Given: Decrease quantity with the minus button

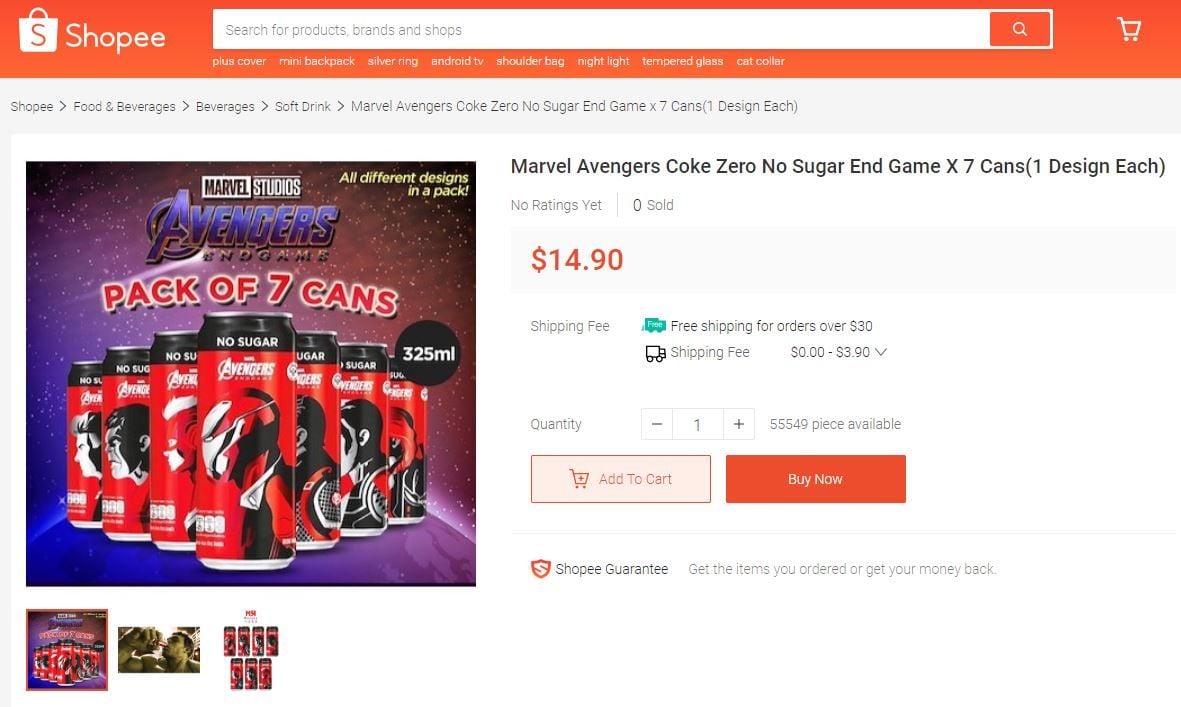Looking at the screenshot, I should (x=657, y=424).
